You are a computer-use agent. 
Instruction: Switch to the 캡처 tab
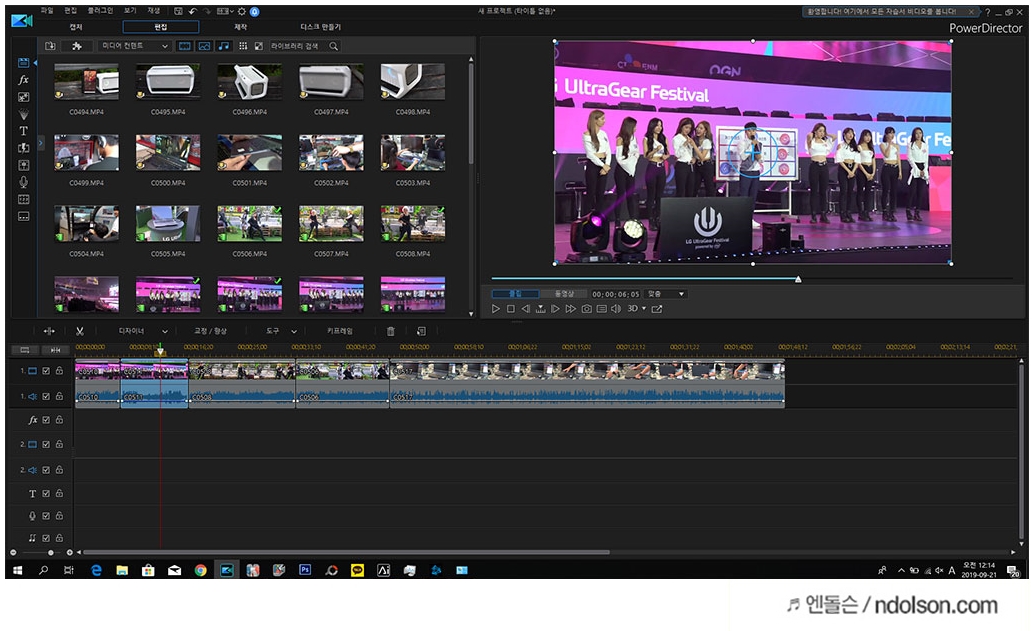[76, 27]
